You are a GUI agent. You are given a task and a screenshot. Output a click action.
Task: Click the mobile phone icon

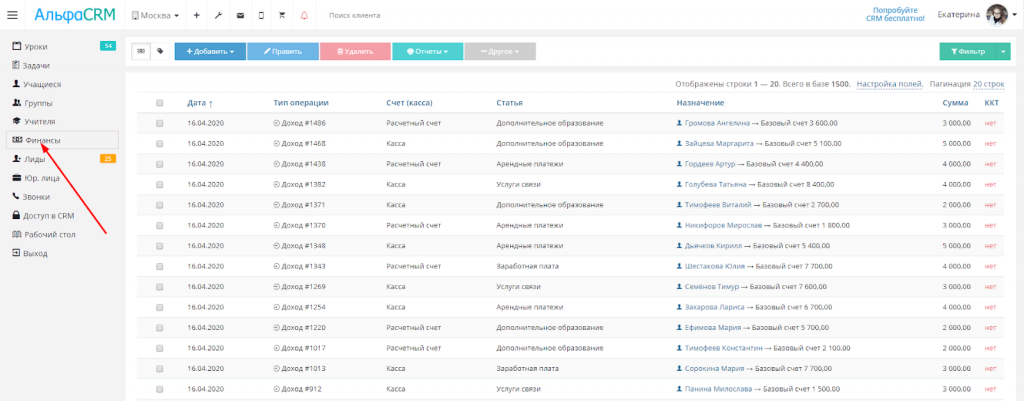coord(261,16)
